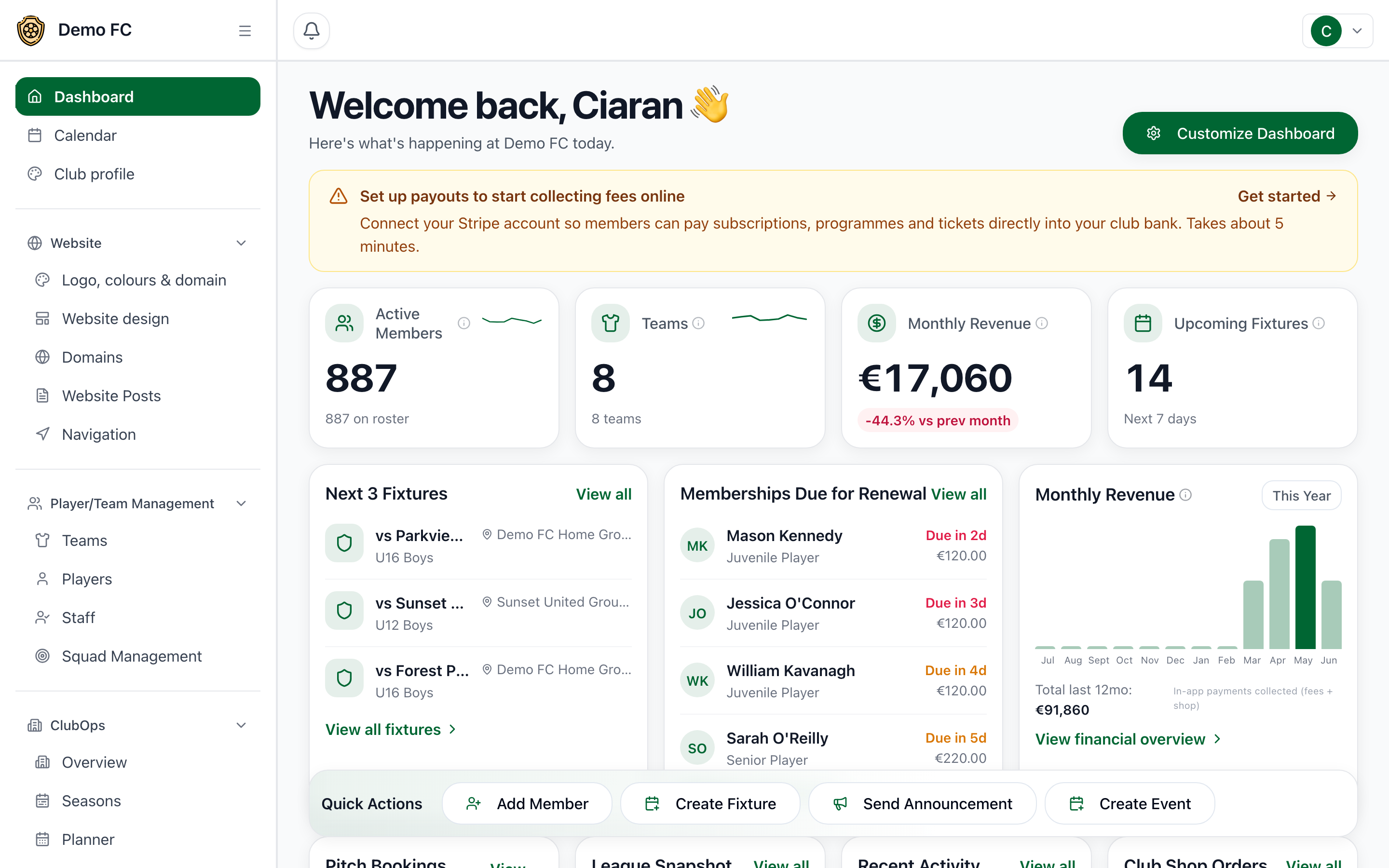Viewport: 1389px width, 868px height.
Task: Click Send Announcement quick action
Action: pos(922,804)
